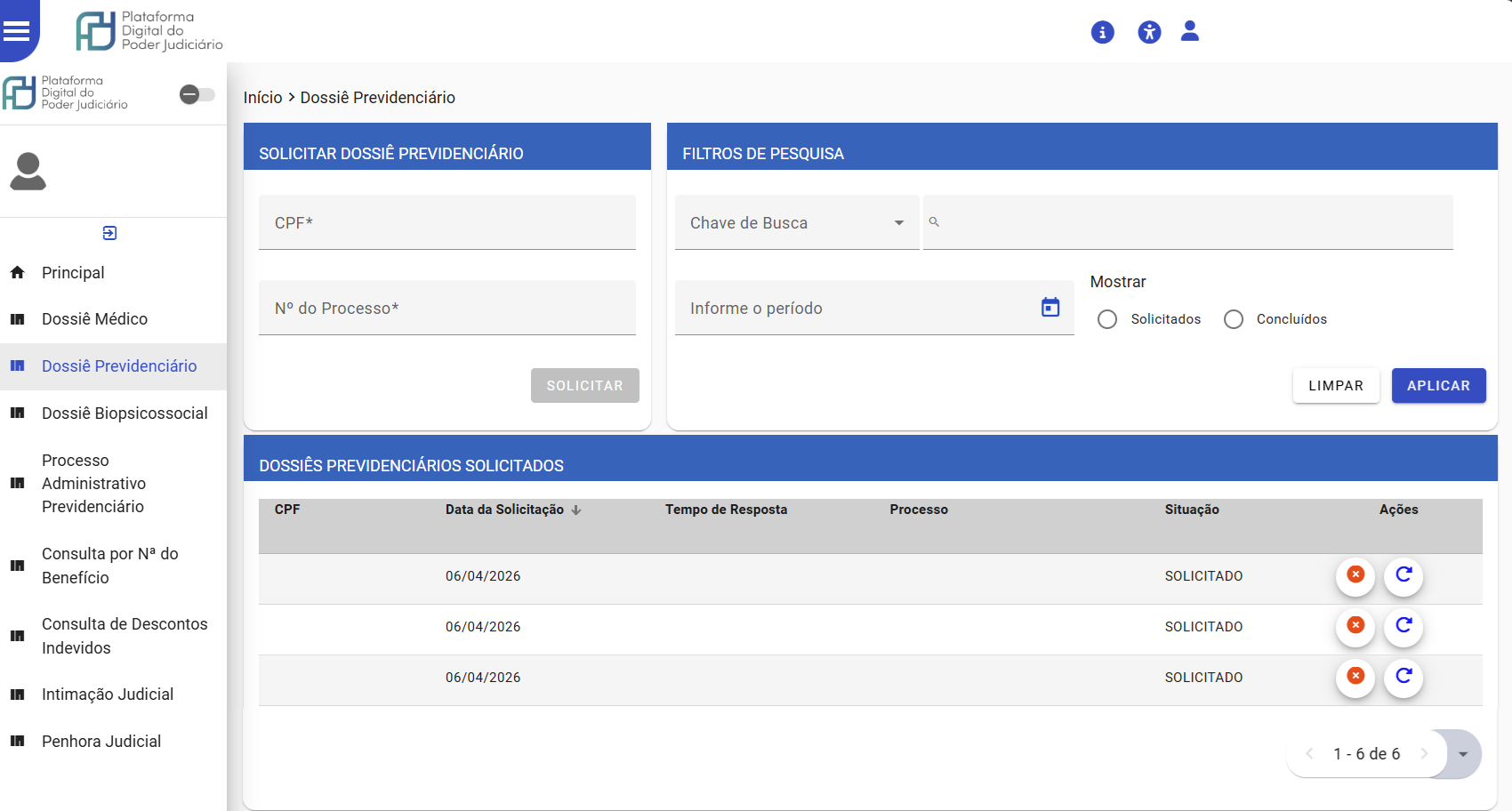Go to next page in paginator
Image resolution: width=1512 pixels, height=811 pixels.
(1424, 754)
